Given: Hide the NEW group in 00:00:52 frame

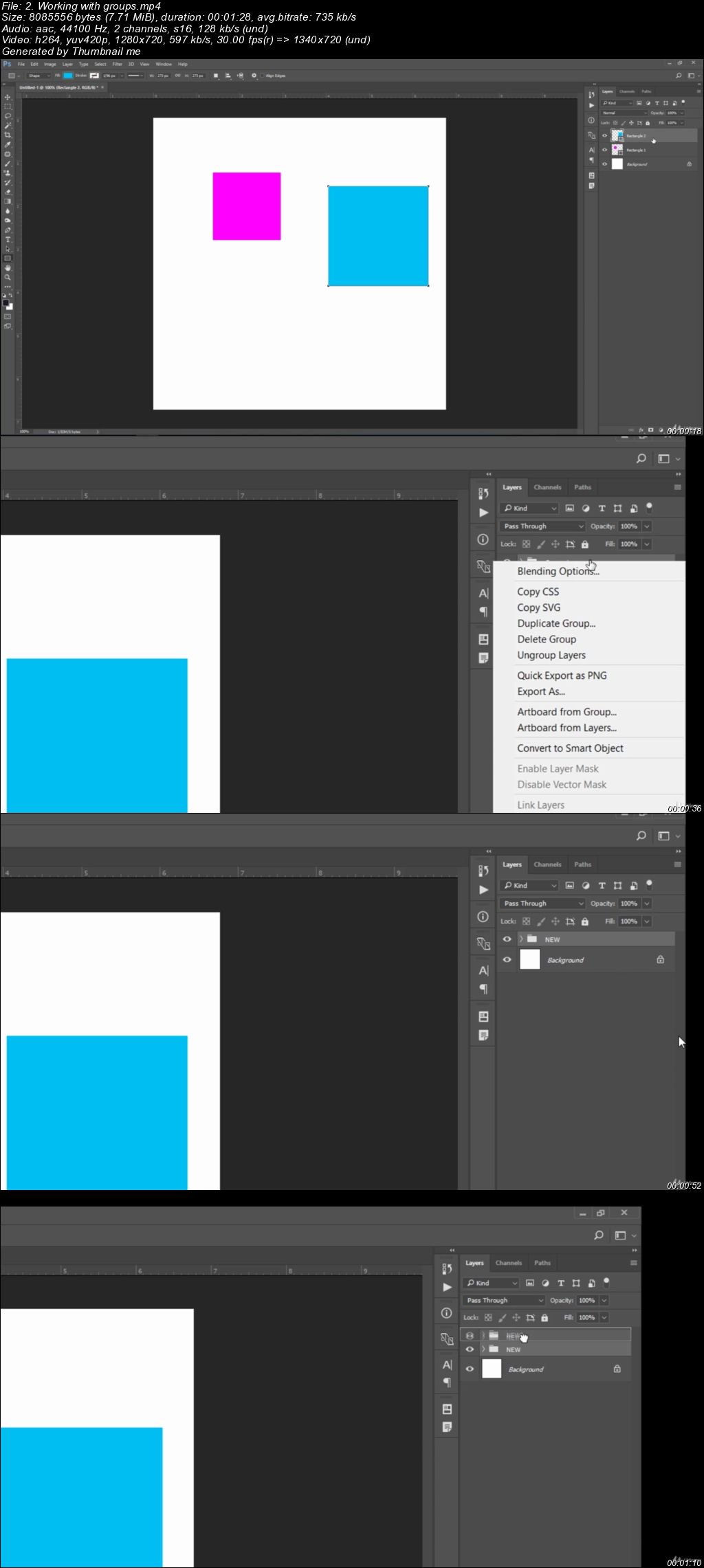Looking at the screenshot, I should pos(507,939).
